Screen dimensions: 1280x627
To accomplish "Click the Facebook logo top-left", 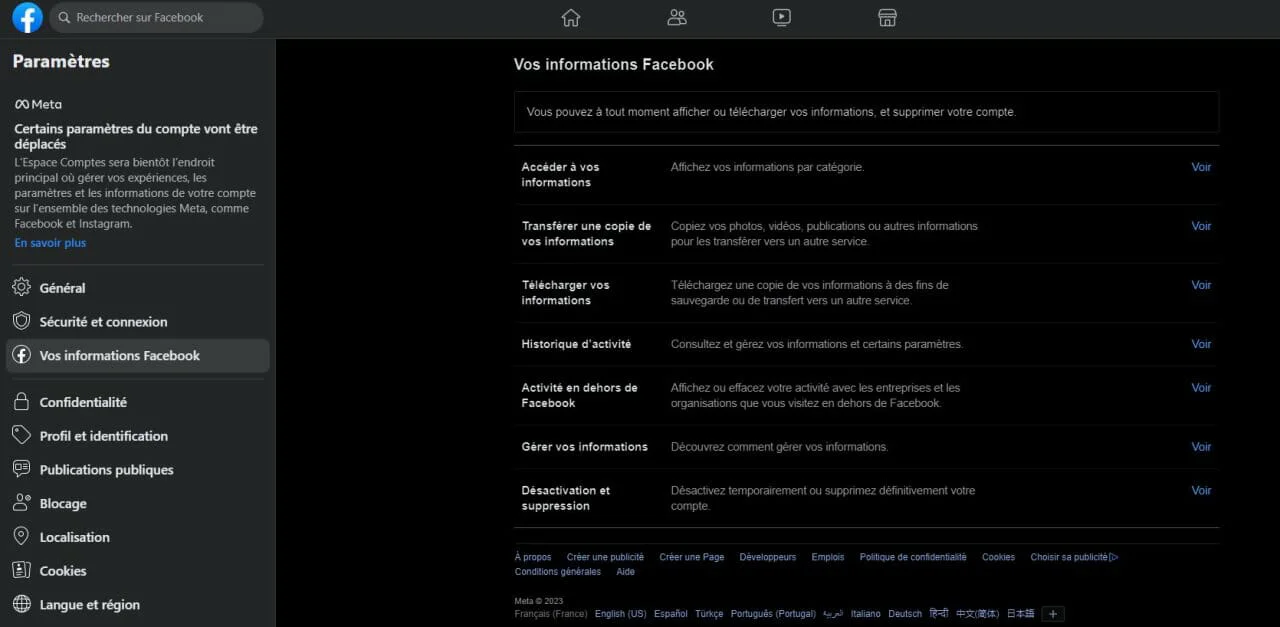I will point(26,17).
